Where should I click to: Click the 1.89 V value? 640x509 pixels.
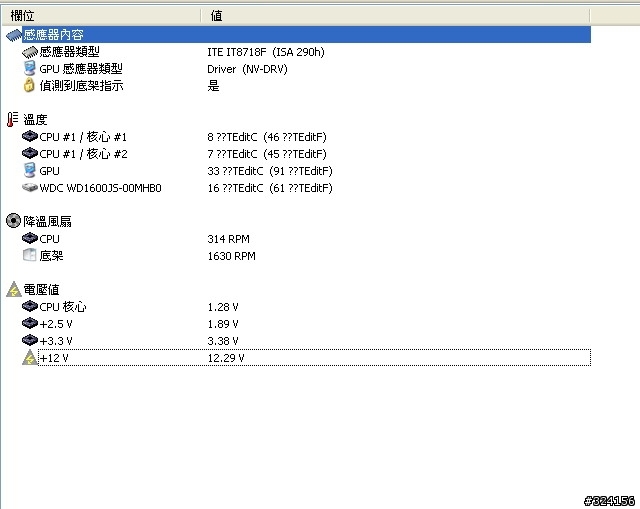coord(223,324)
